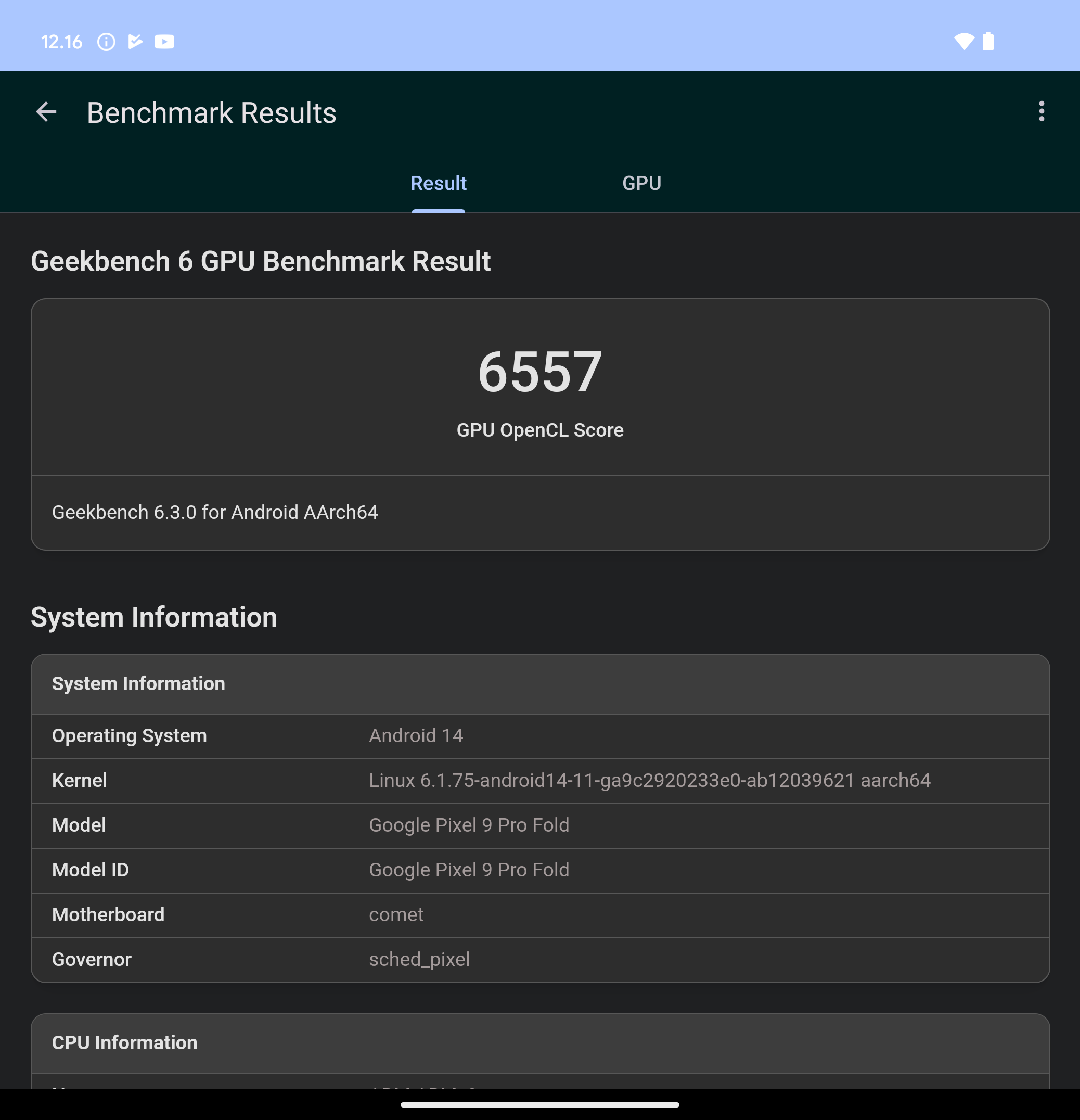
Task: Tap the Motherboard row label
Action: tap(108, 915)
